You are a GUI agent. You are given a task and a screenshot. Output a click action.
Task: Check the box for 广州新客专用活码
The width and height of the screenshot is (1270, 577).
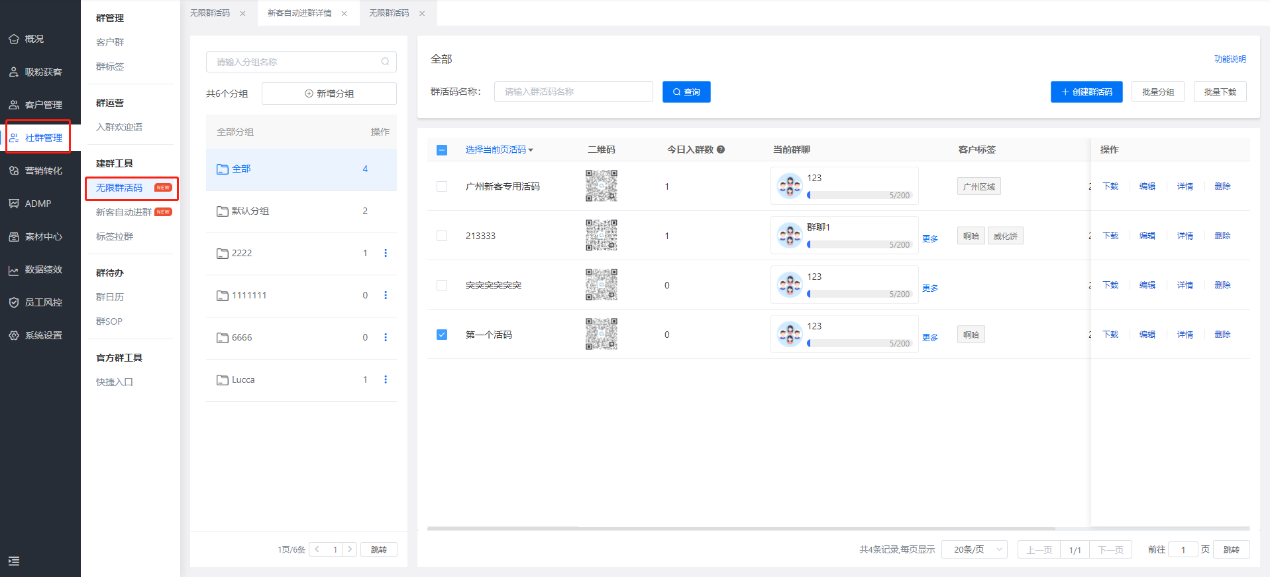pyautogui.click(x=442, y=186)
